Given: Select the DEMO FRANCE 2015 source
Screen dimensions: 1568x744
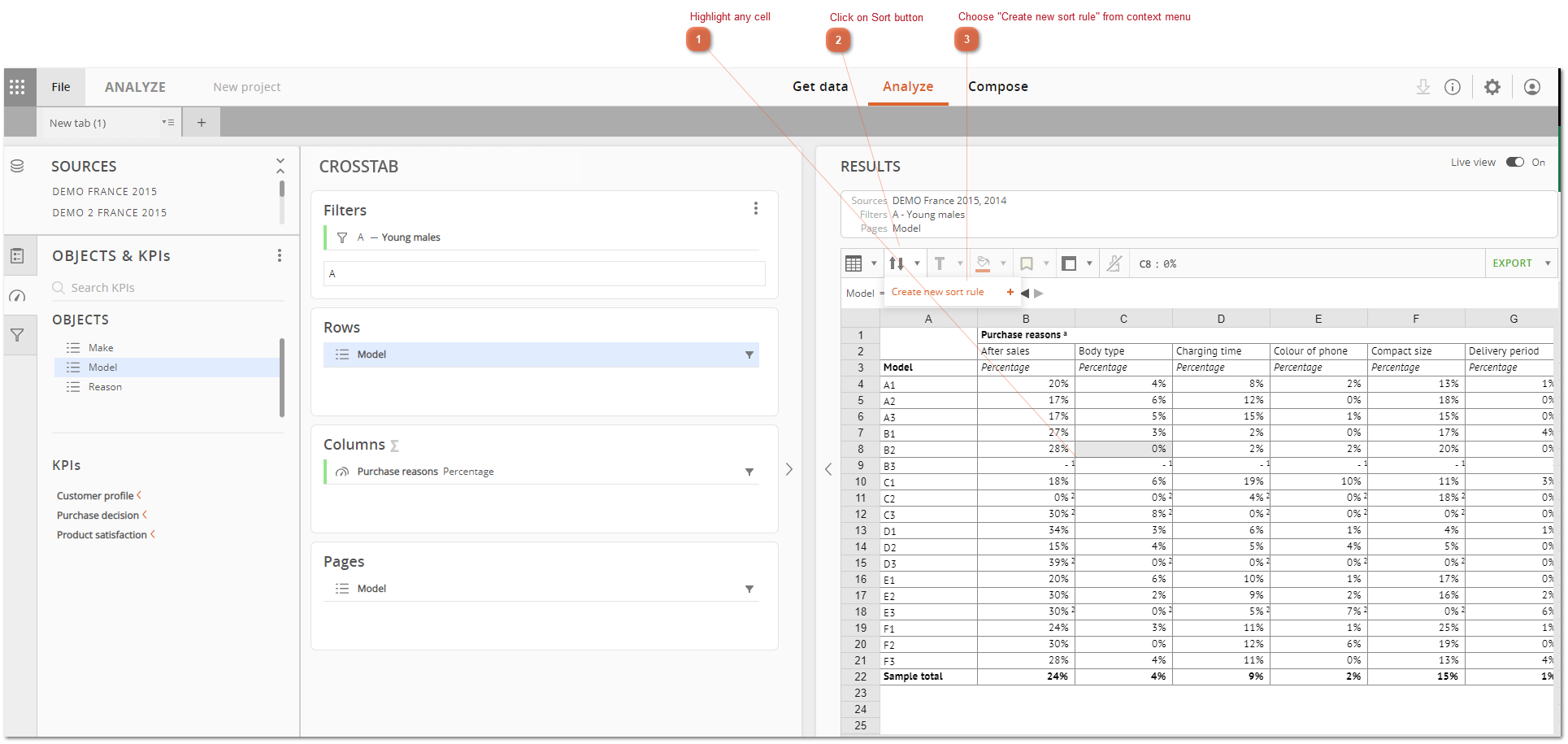Looking at the screenshot, I should click(x=105, y=192).
